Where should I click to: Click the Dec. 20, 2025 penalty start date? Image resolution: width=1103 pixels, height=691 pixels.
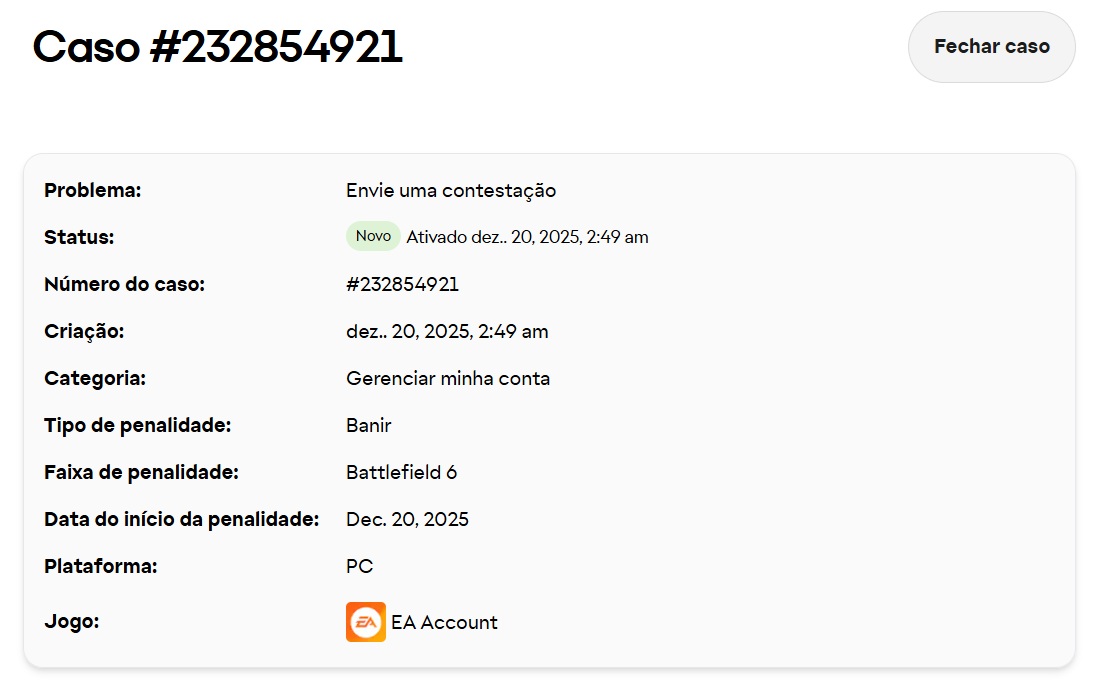click(x=407, y=519)
